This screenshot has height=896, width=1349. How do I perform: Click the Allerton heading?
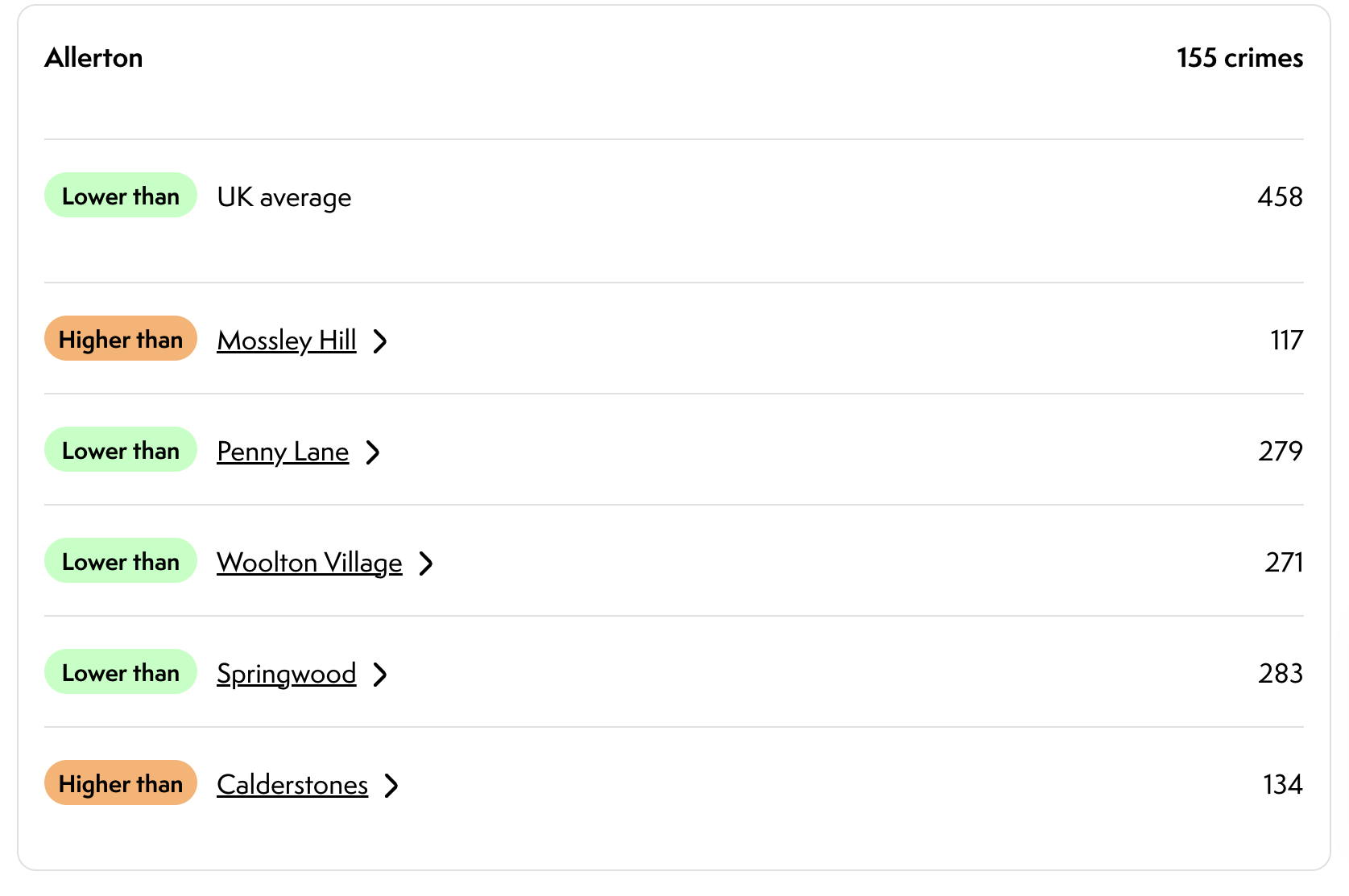point(93,58)
